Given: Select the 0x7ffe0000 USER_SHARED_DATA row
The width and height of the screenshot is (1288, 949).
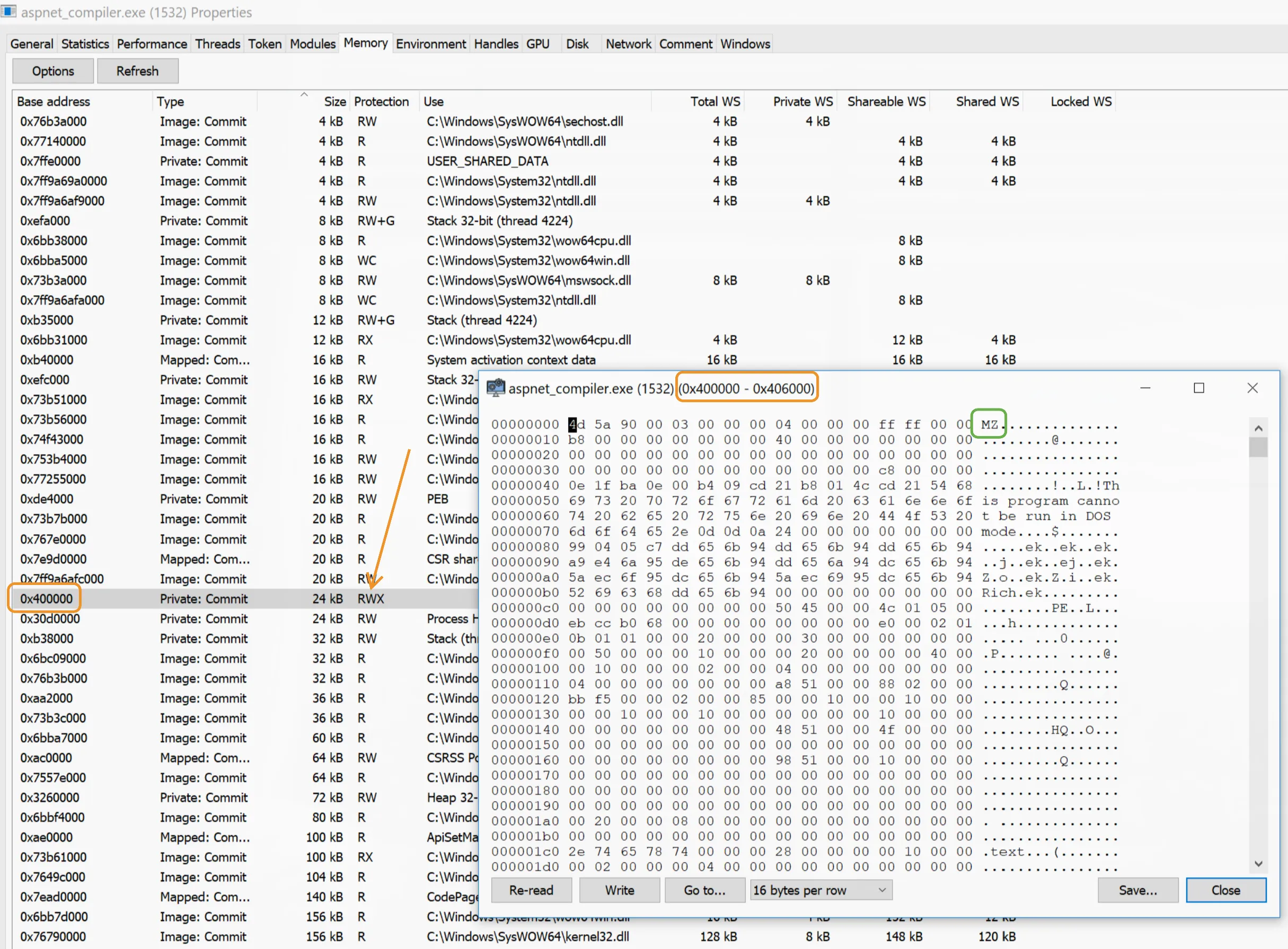Looking at the screenshot, I should [x=649, y=161].
